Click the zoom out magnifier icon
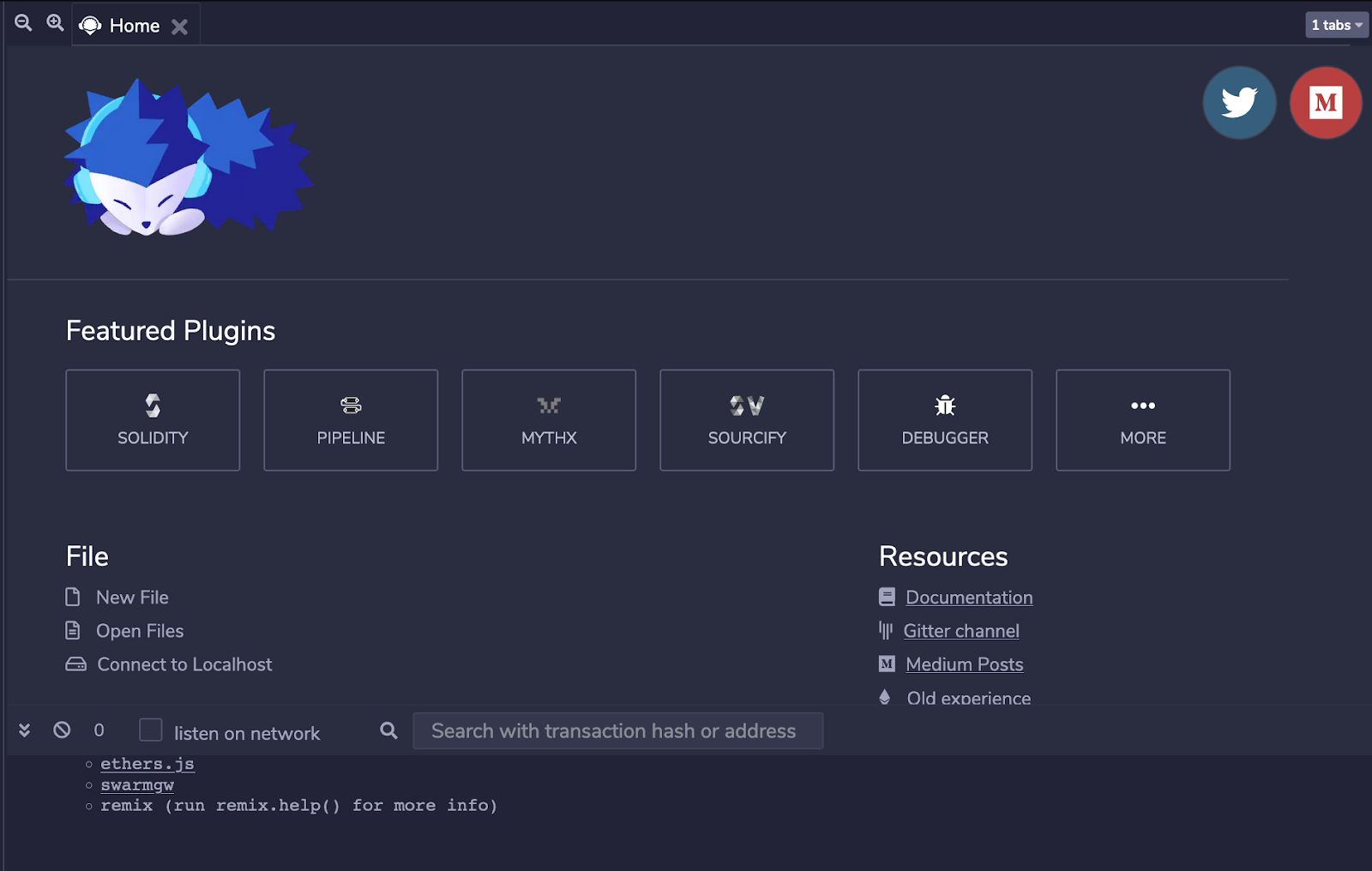Viewport: 1372px width, 871px height. (23, 23)
